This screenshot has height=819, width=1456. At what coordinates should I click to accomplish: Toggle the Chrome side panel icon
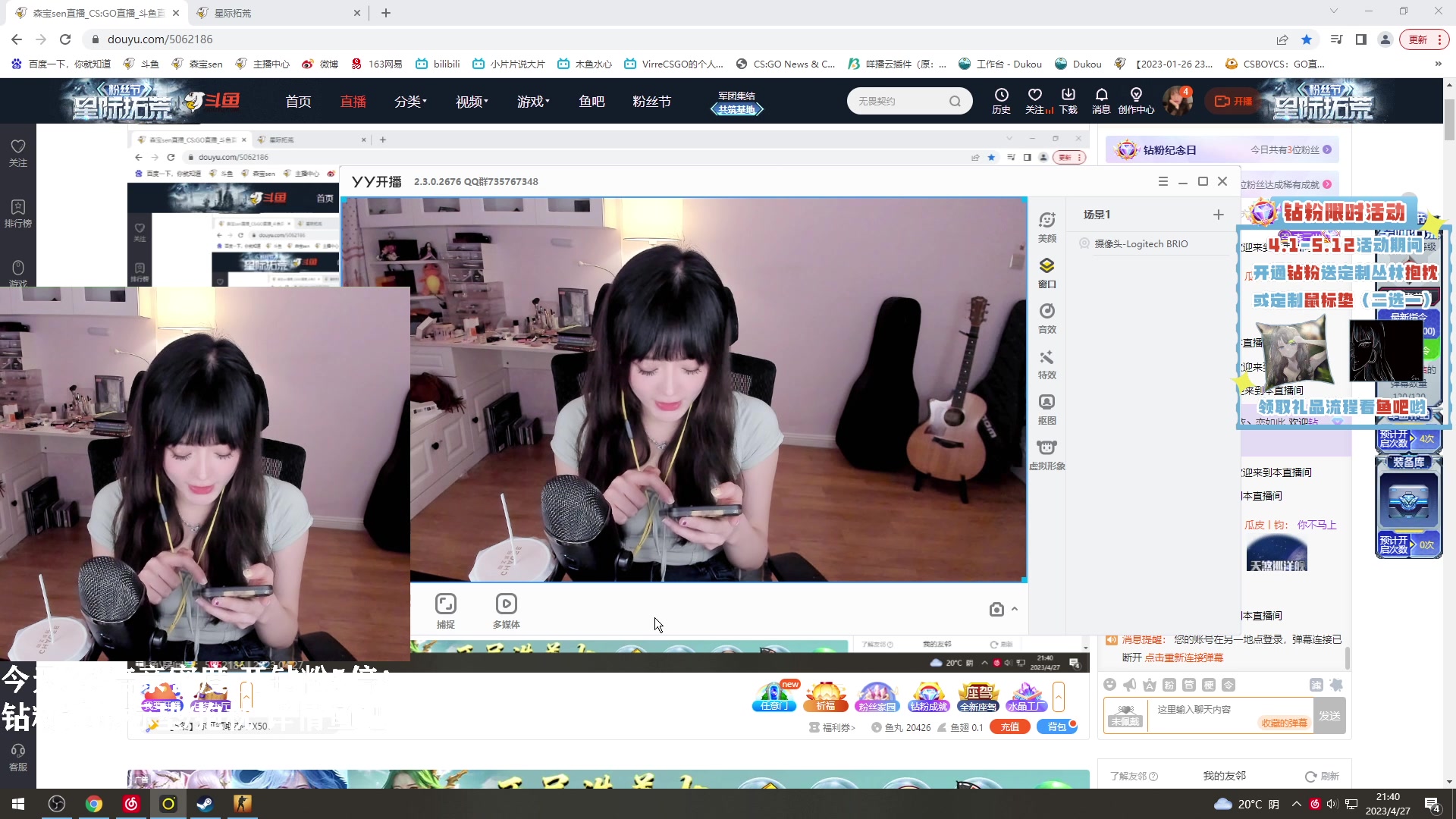point(1361,39)
